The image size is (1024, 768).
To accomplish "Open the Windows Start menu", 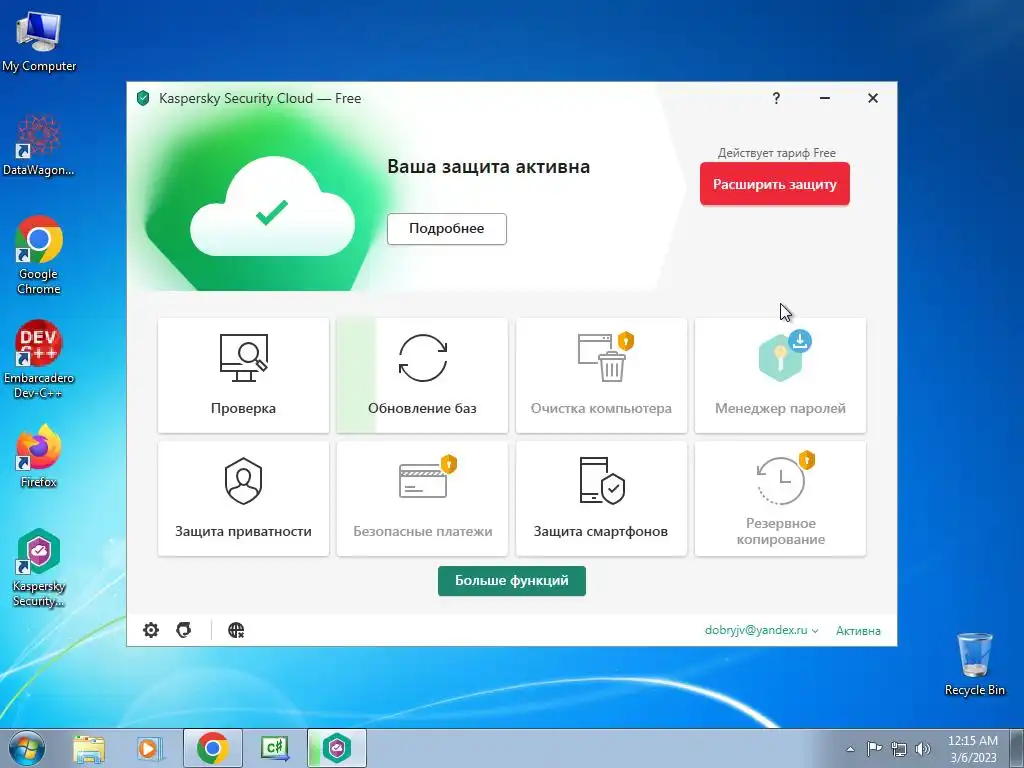I will (x=26, y=748).
